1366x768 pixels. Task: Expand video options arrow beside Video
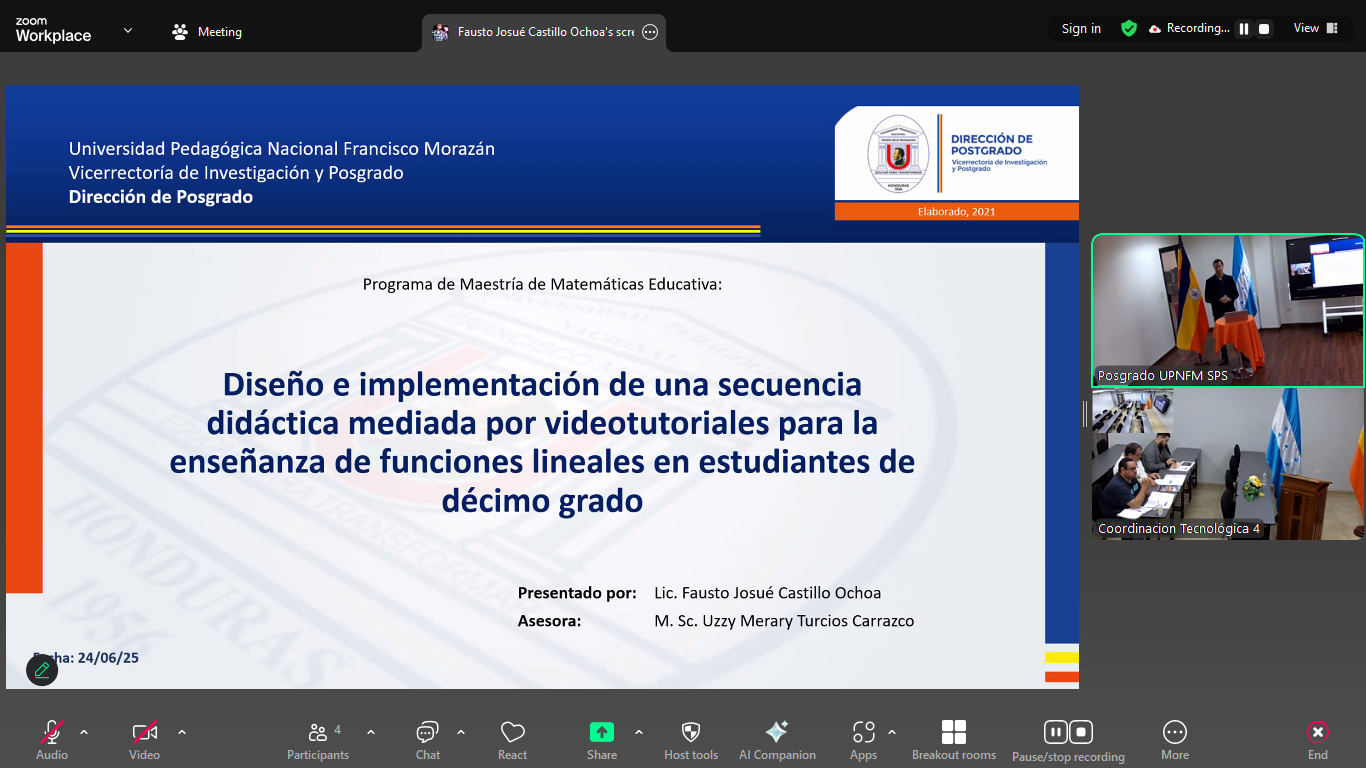[182, 732]
